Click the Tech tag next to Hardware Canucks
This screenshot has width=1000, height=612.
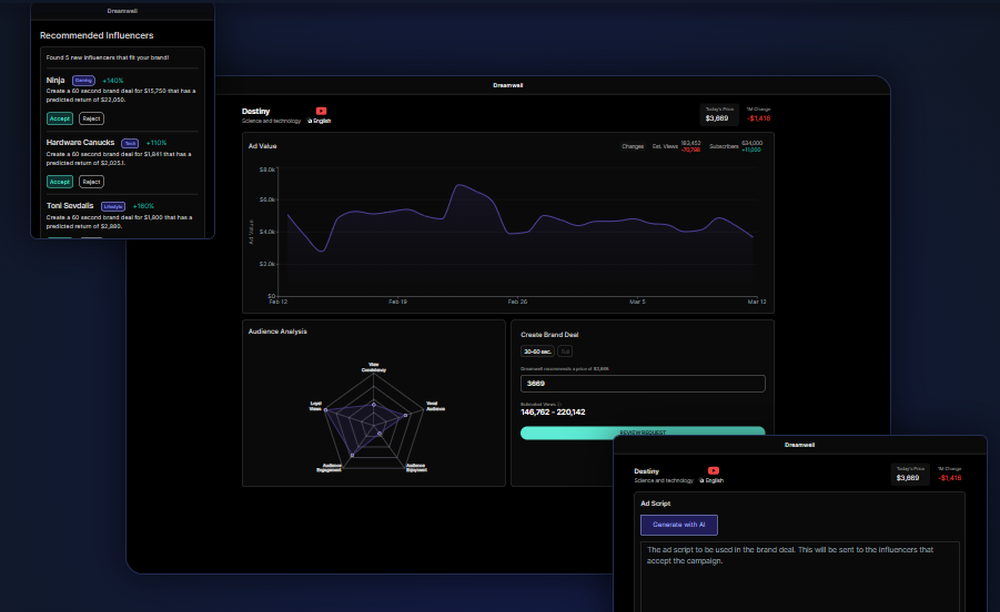[x=129, y=143]
